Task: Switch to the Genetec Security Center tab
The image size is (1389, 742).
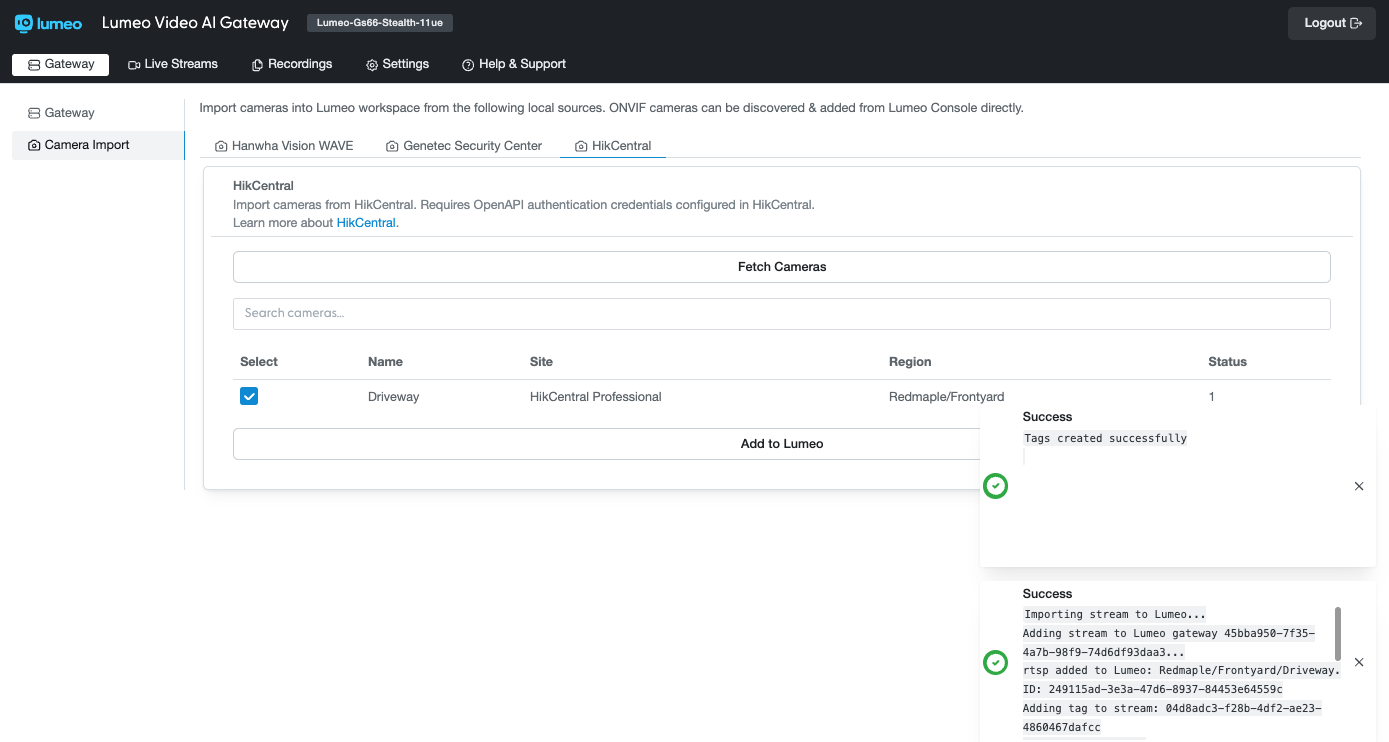Action: tap(464, 146)
